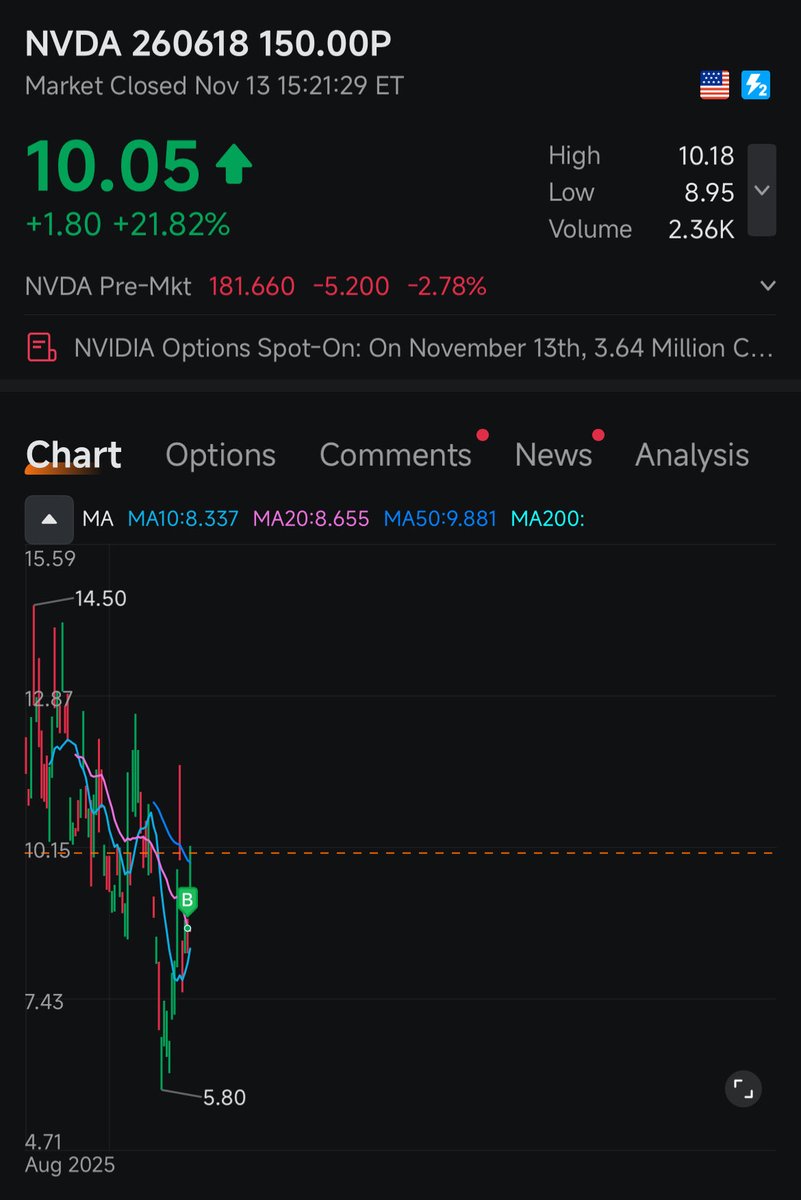Tap the blue lightning Level 2 quote icon
The width and height of the screenshot is (801, 1200).
[755, 85]
